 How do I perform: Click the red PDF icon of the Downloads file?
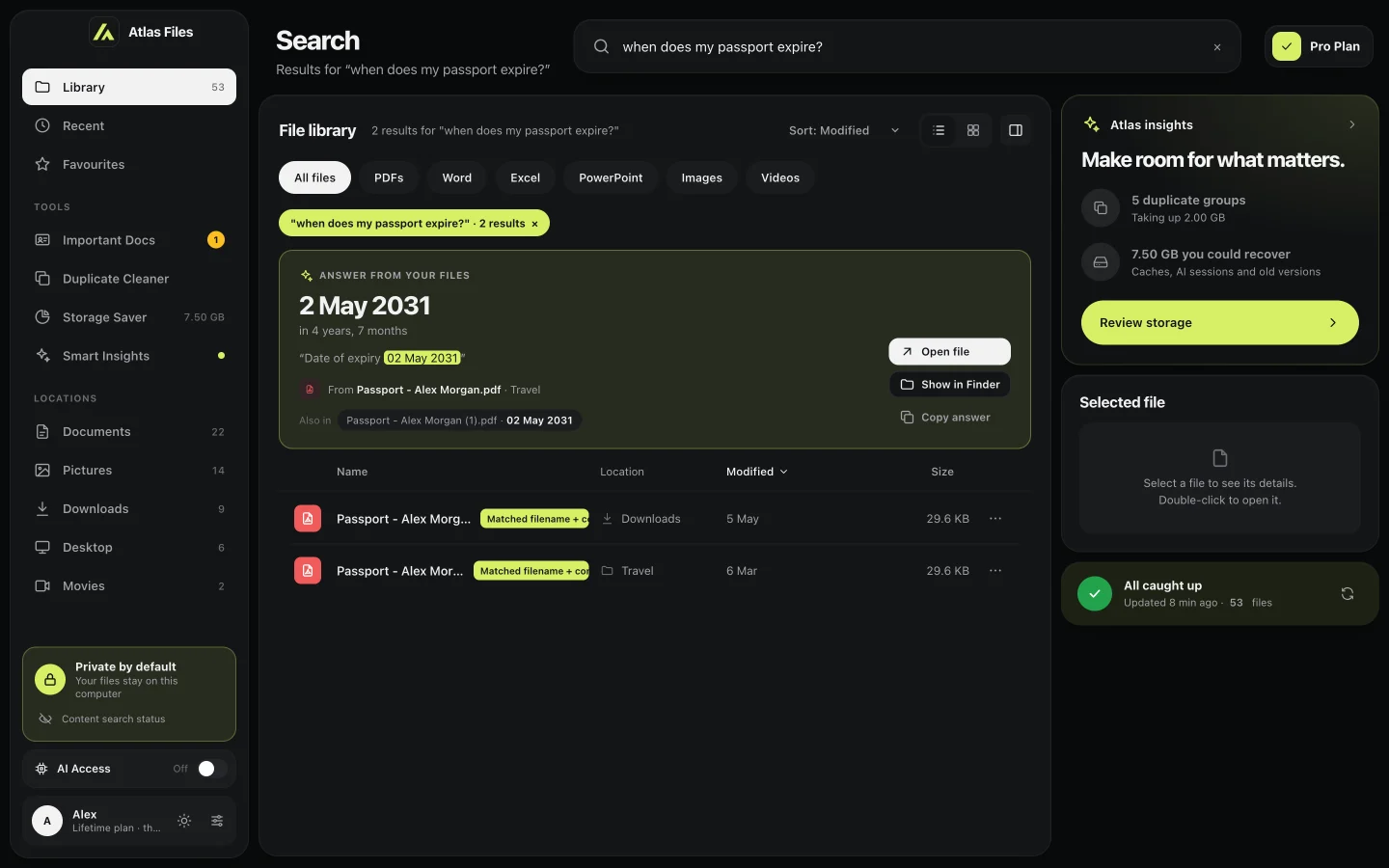308,519
